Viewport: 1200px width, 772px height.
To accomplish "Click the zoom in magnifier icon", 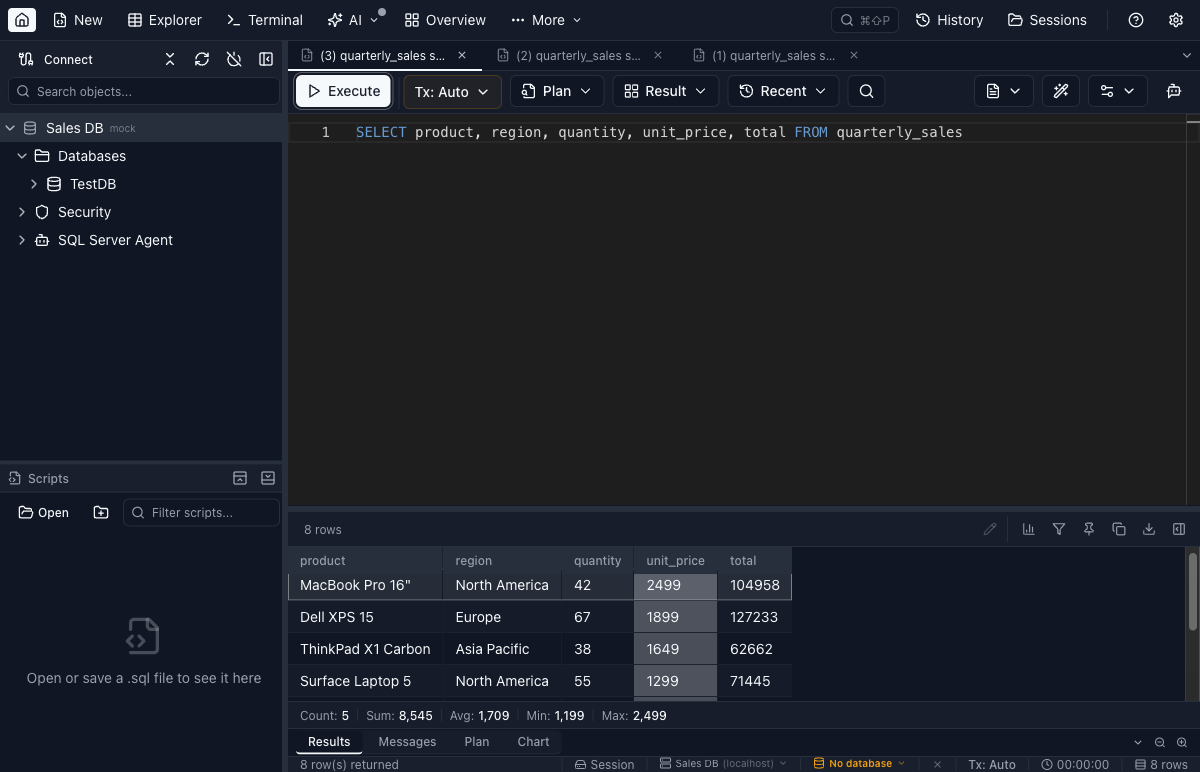I will [x=1182, y=742].
